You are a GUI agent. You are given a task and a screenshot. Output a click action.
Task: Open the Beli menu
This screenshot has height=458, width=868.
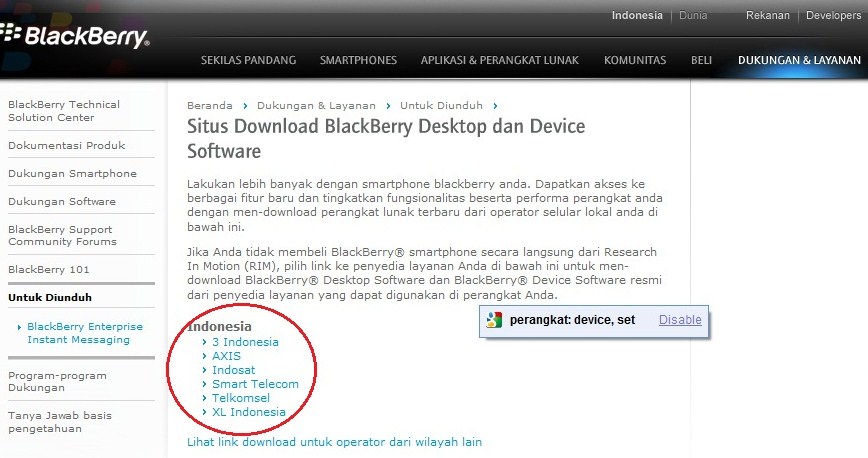701,60
